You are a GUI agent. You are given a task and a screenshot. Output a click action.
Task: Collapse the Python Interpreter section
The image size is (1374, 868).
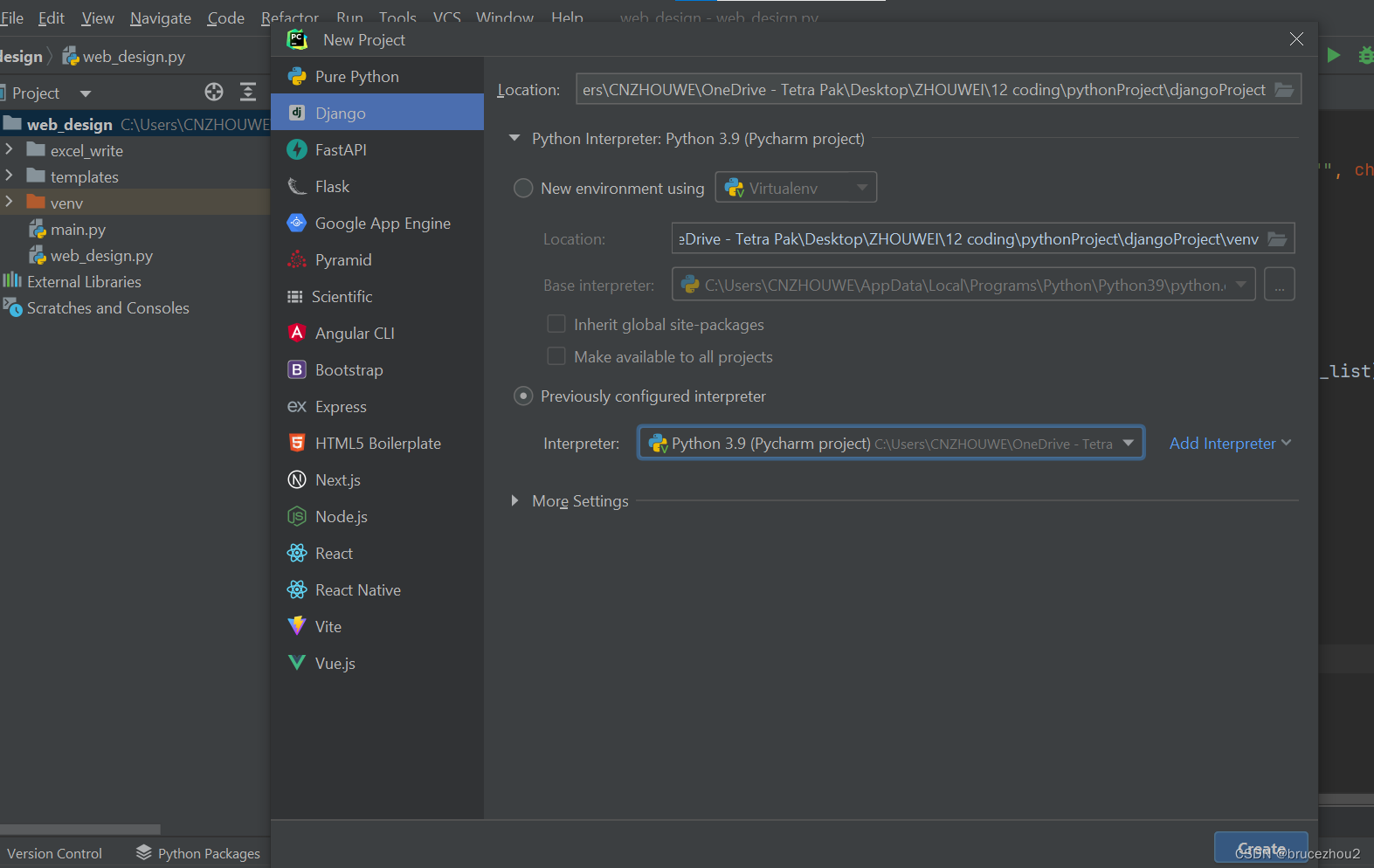tap(514, 138)
